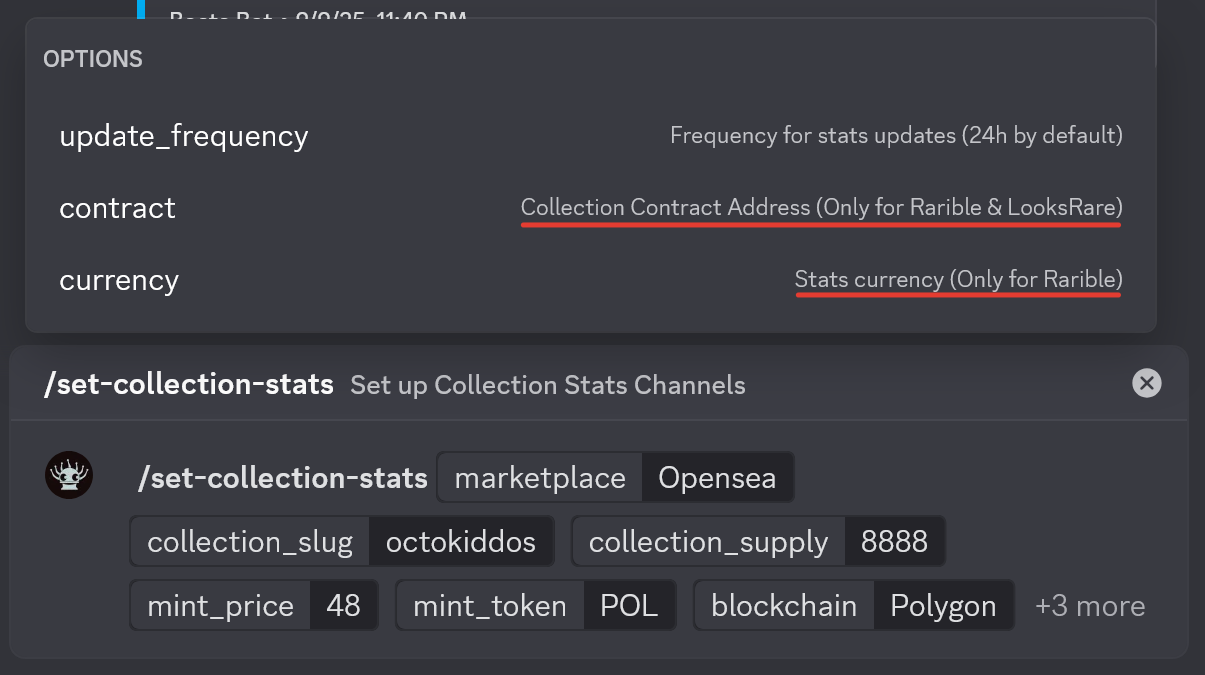Choose the contract option
This screenshot has height=675, width=1205.
pos(118,208)
